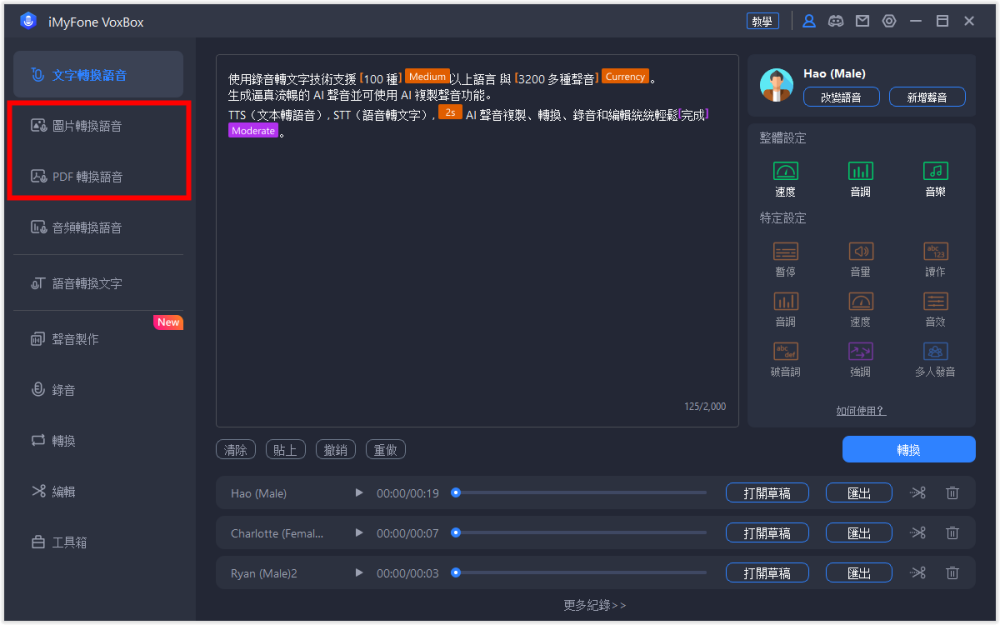Select the 讀作 say-as icon
The height and width of the screenshot is (625, 1000).
tap(936, 251)
